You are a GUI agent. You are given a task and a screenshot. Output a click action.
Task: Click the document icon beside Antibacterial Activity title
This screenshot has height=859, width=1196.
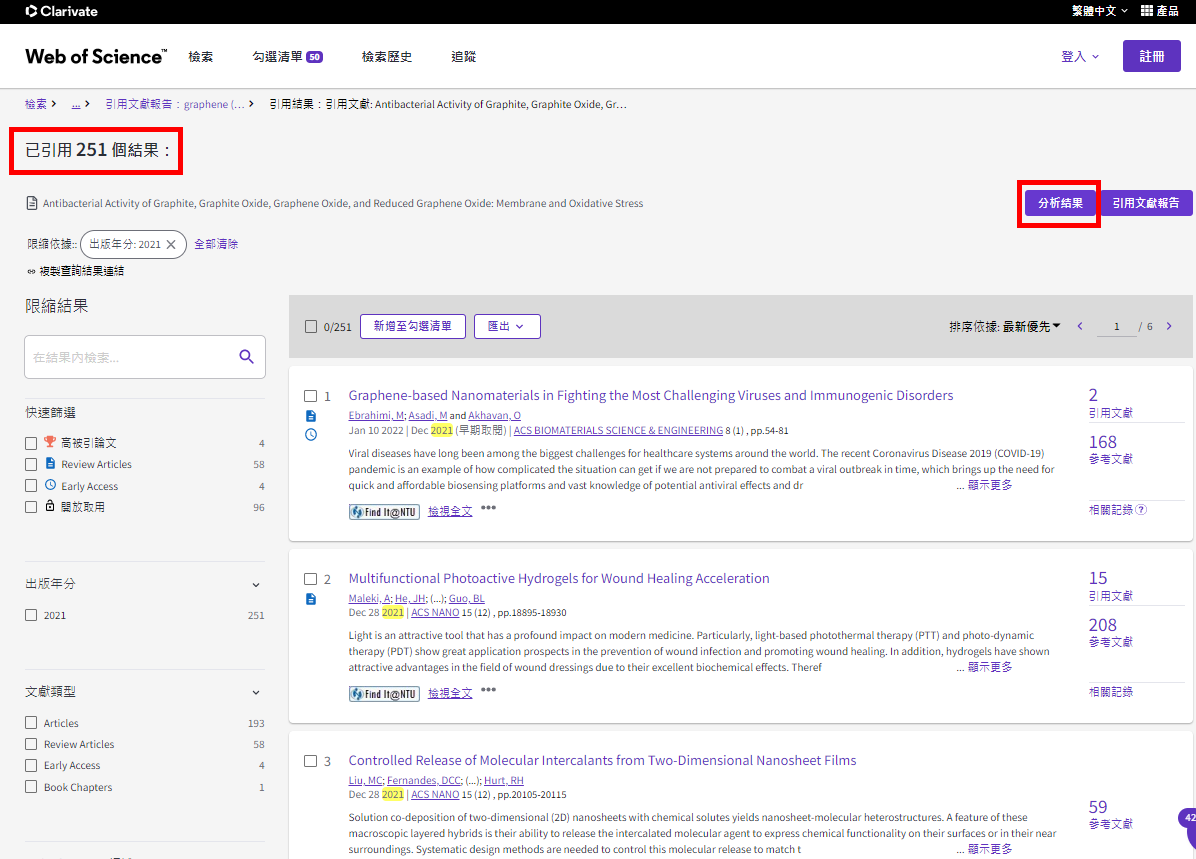click(x=31, y=203)
